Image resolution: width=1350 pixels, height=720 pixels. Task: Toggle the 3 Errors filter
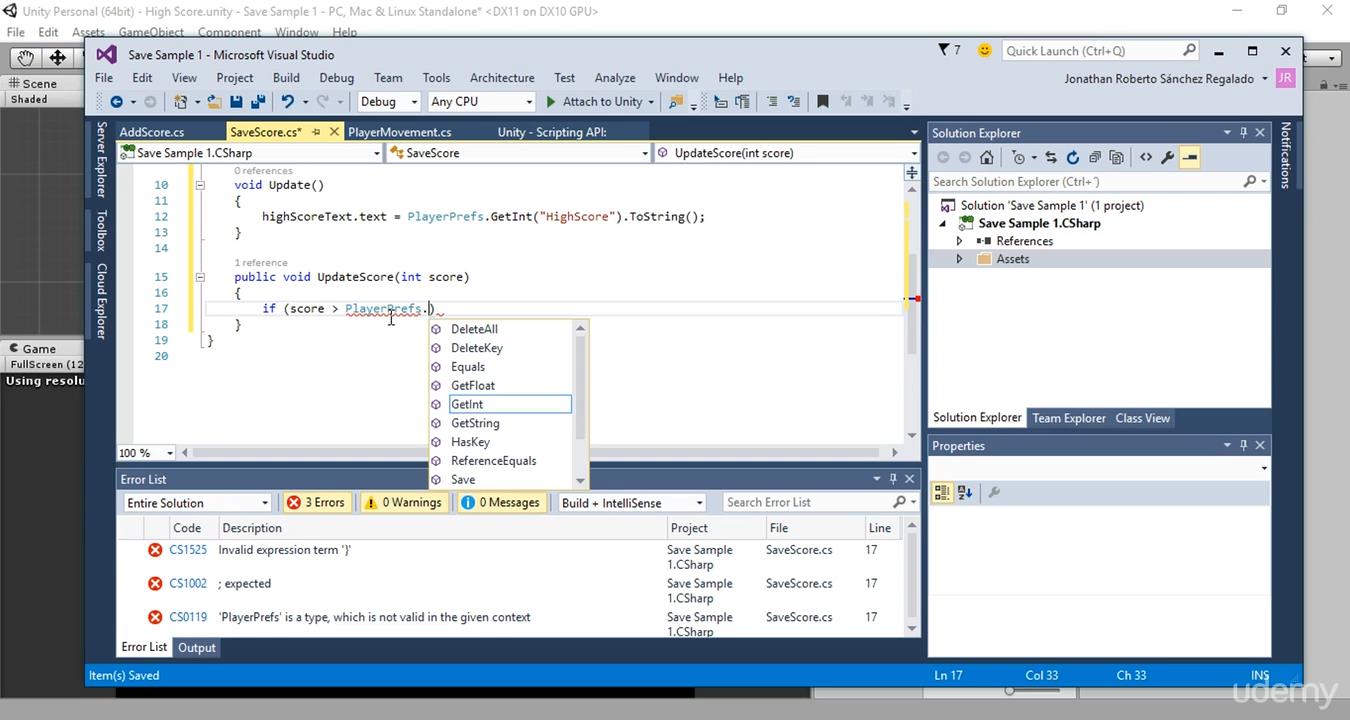click(316, 502)
